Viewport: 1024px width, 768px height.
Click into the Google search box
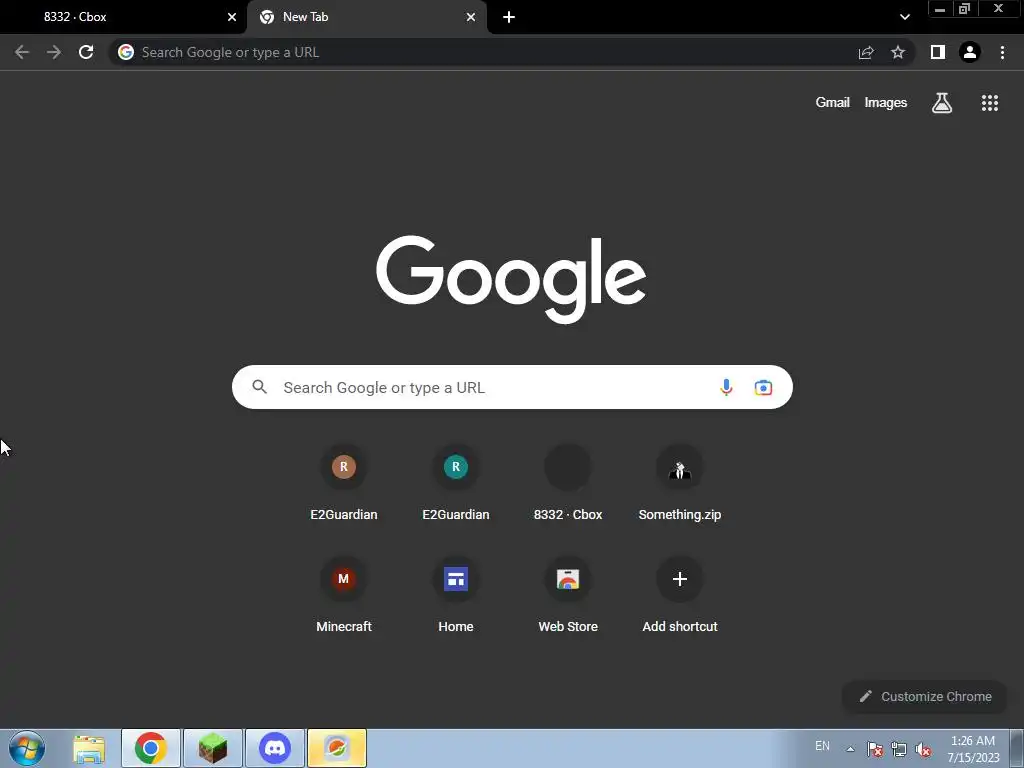[512, 387]
